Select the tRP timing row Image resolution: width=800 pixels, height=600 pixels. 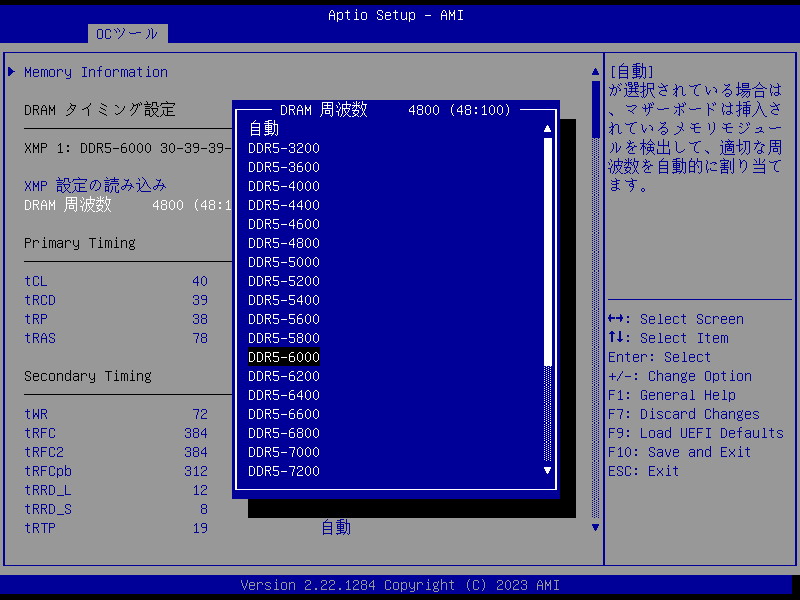(x=116, y=319)
